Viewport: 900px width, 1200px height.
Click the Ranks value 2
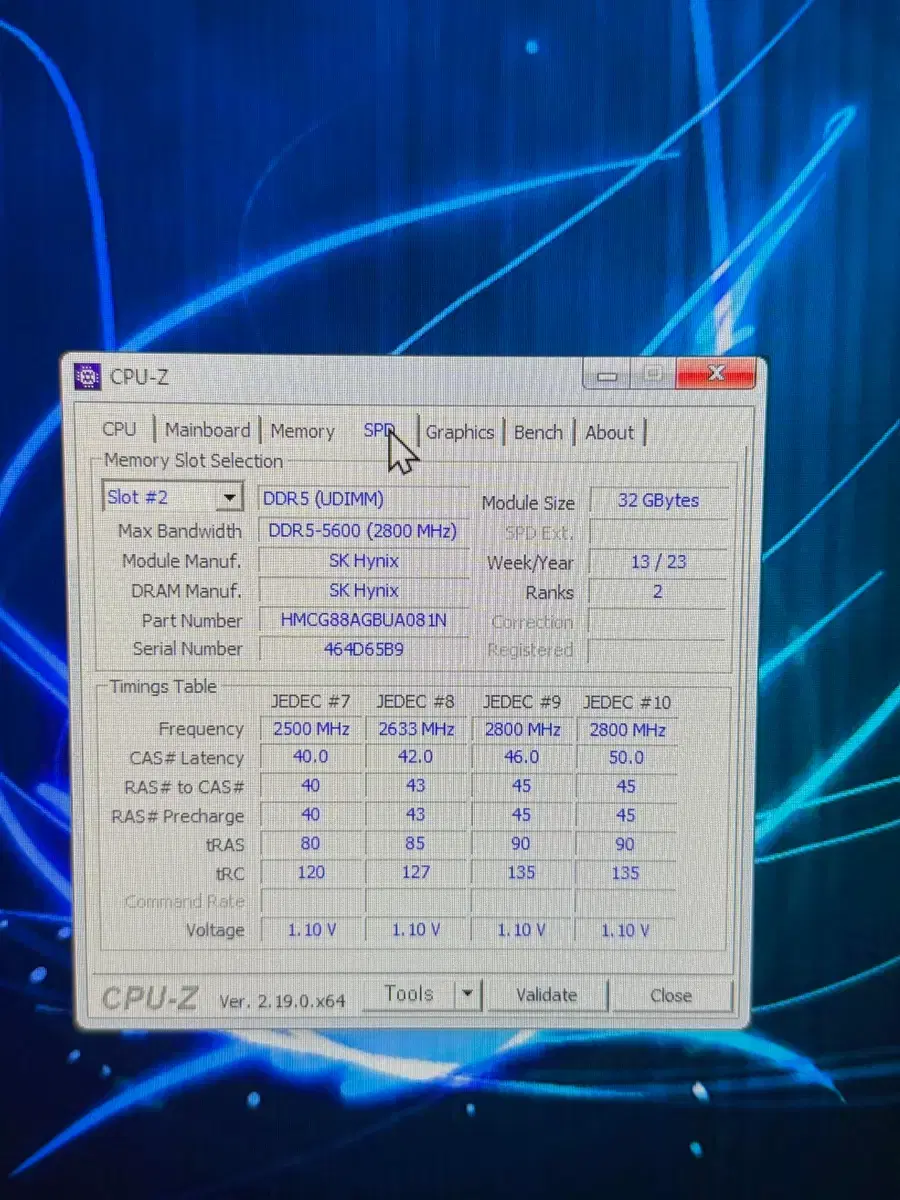point(658,592)
